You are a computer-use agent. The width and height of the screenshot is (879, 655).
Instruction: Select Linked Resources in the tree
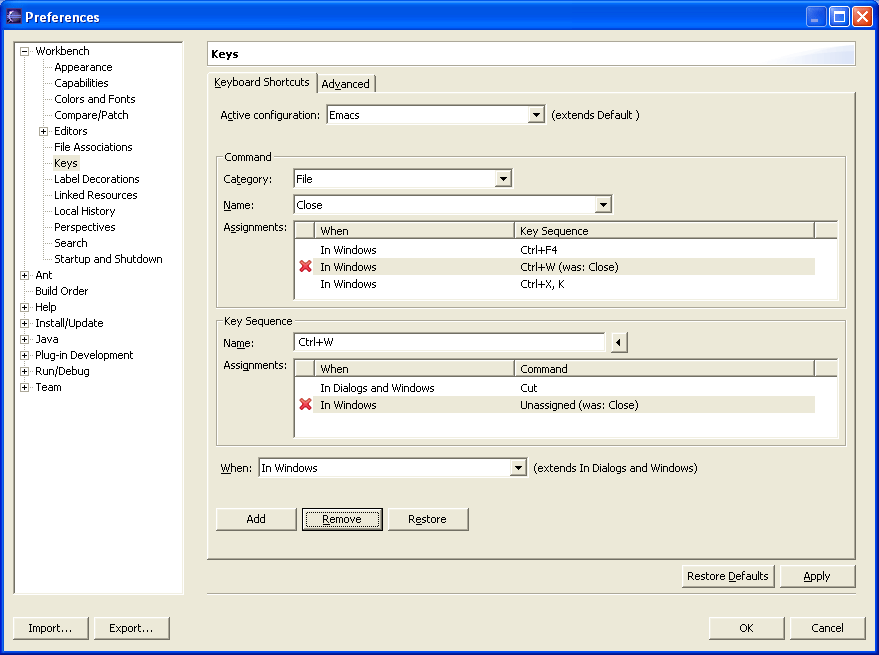pyautogui.click(x=95, y=195)
